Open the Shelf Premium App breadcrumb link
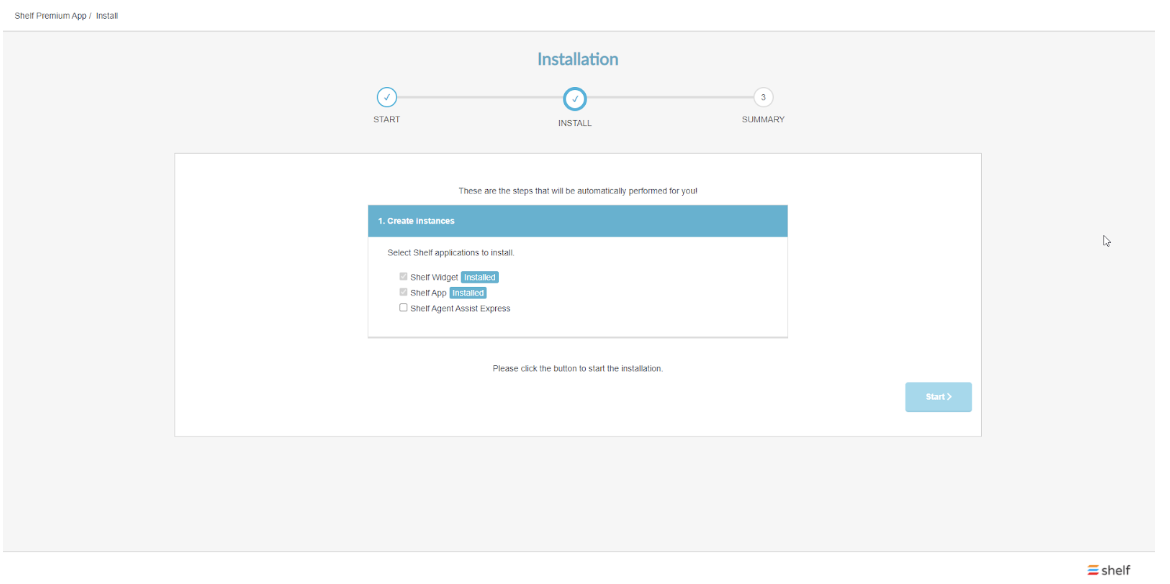Viewport: 1170px width, 584px height. tap(50, 16)
